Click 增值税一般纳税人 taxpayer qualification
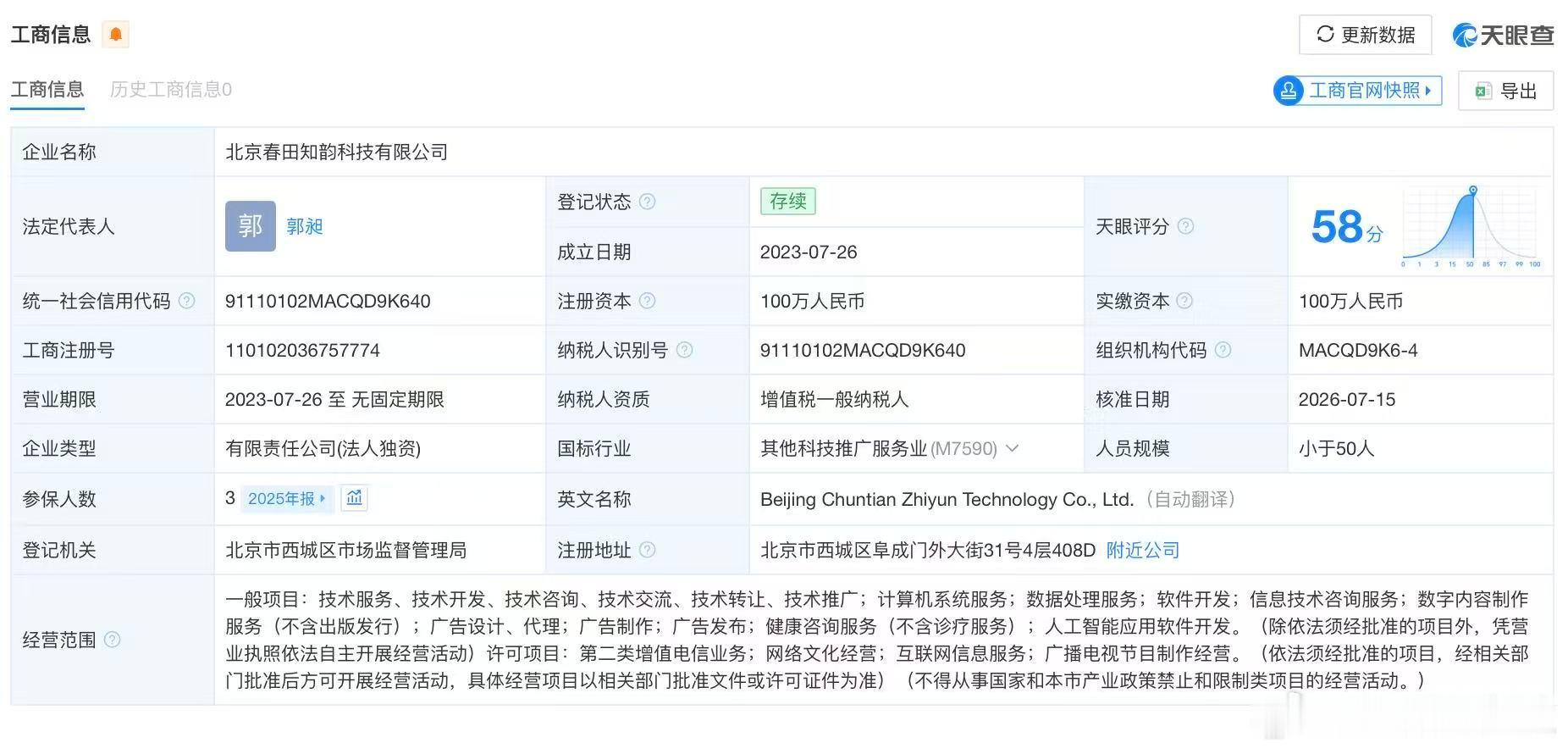This screenshot has width=1568, height=754. click(x=835, y=399)
